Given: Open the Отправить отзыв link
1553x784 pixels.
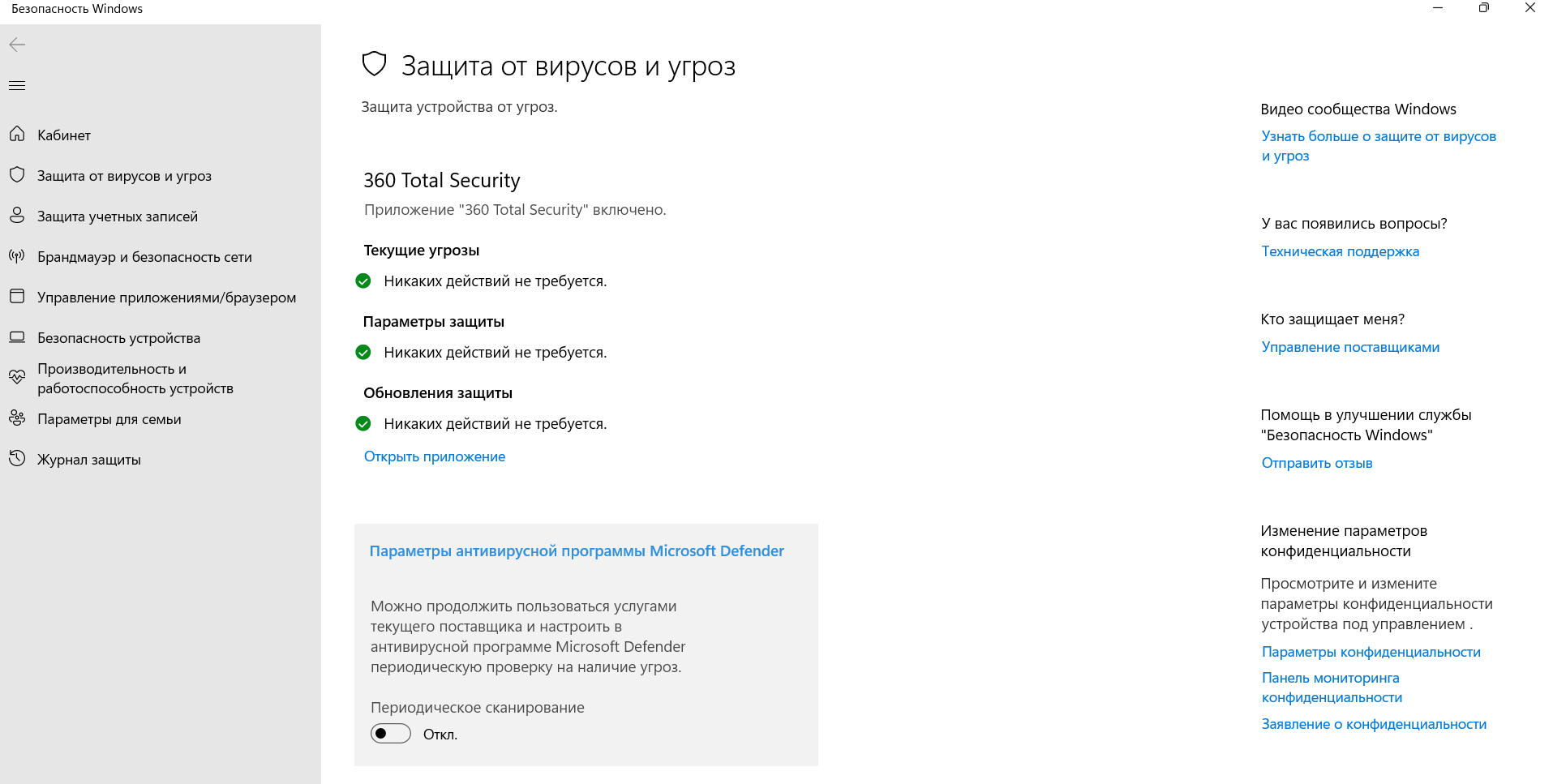Looking at the screenshot, I should pos(1317,463).
